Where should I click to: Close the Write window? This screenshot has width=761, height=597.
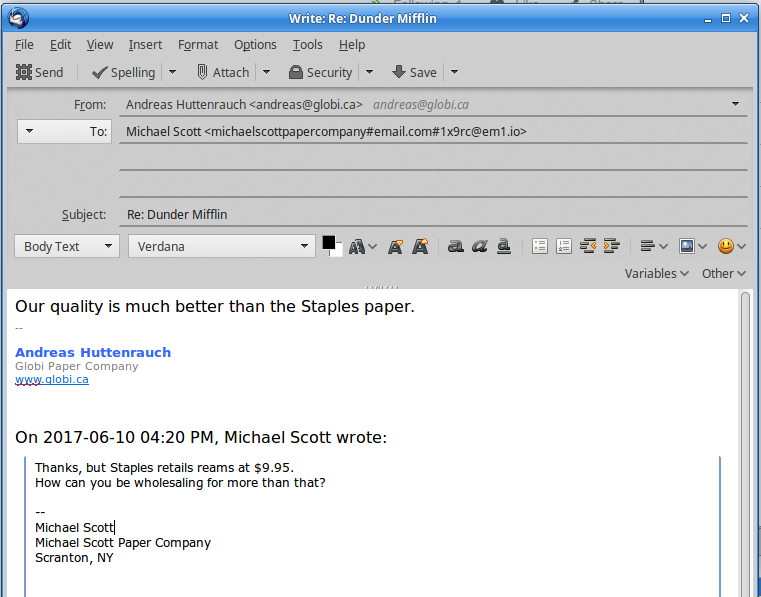tap(744, 18)
